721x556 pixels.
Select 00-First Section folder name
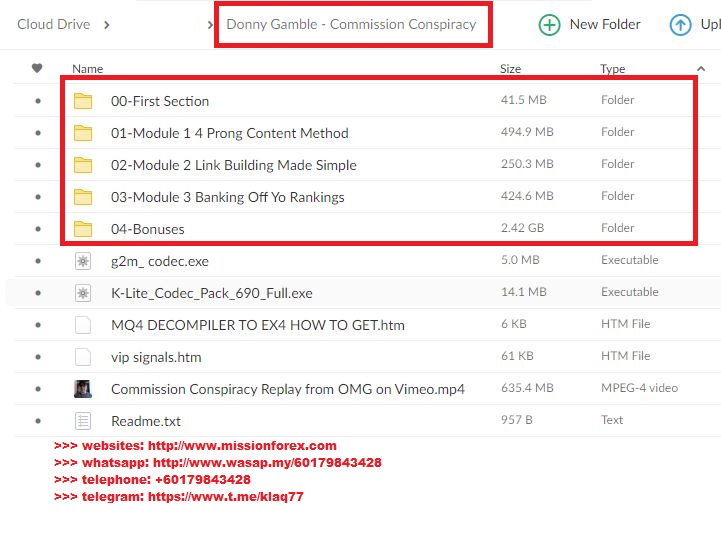click(x=160, y=101)
